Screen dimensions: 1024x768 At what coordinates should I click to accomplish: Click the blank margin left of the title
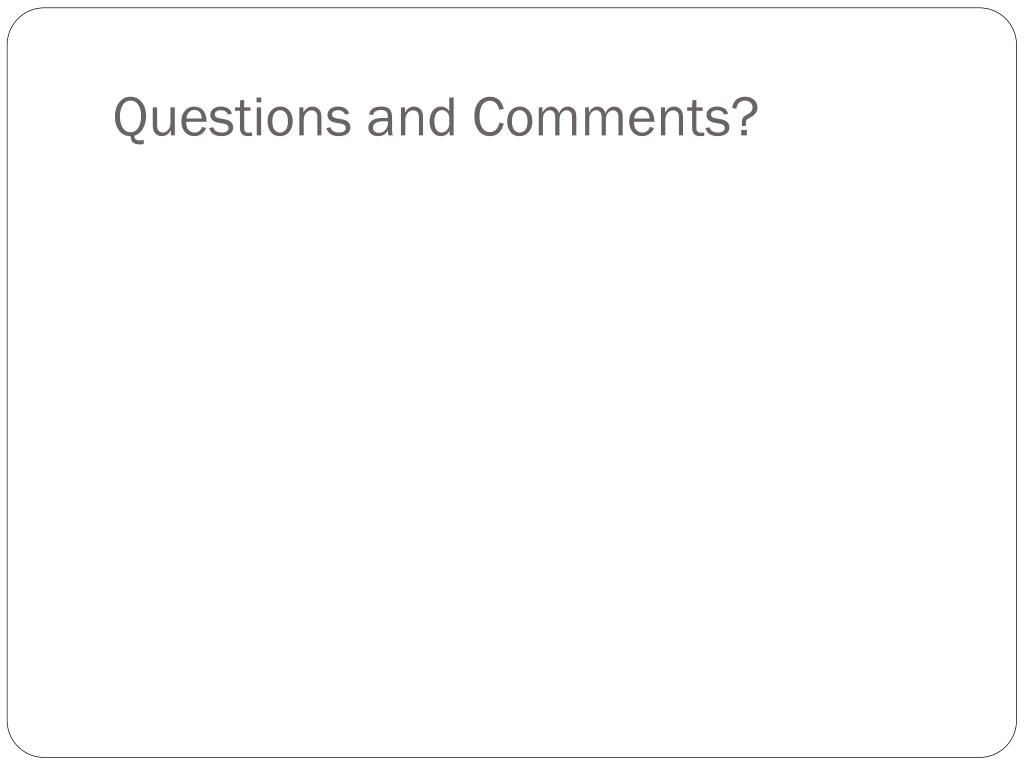point(60,118)
